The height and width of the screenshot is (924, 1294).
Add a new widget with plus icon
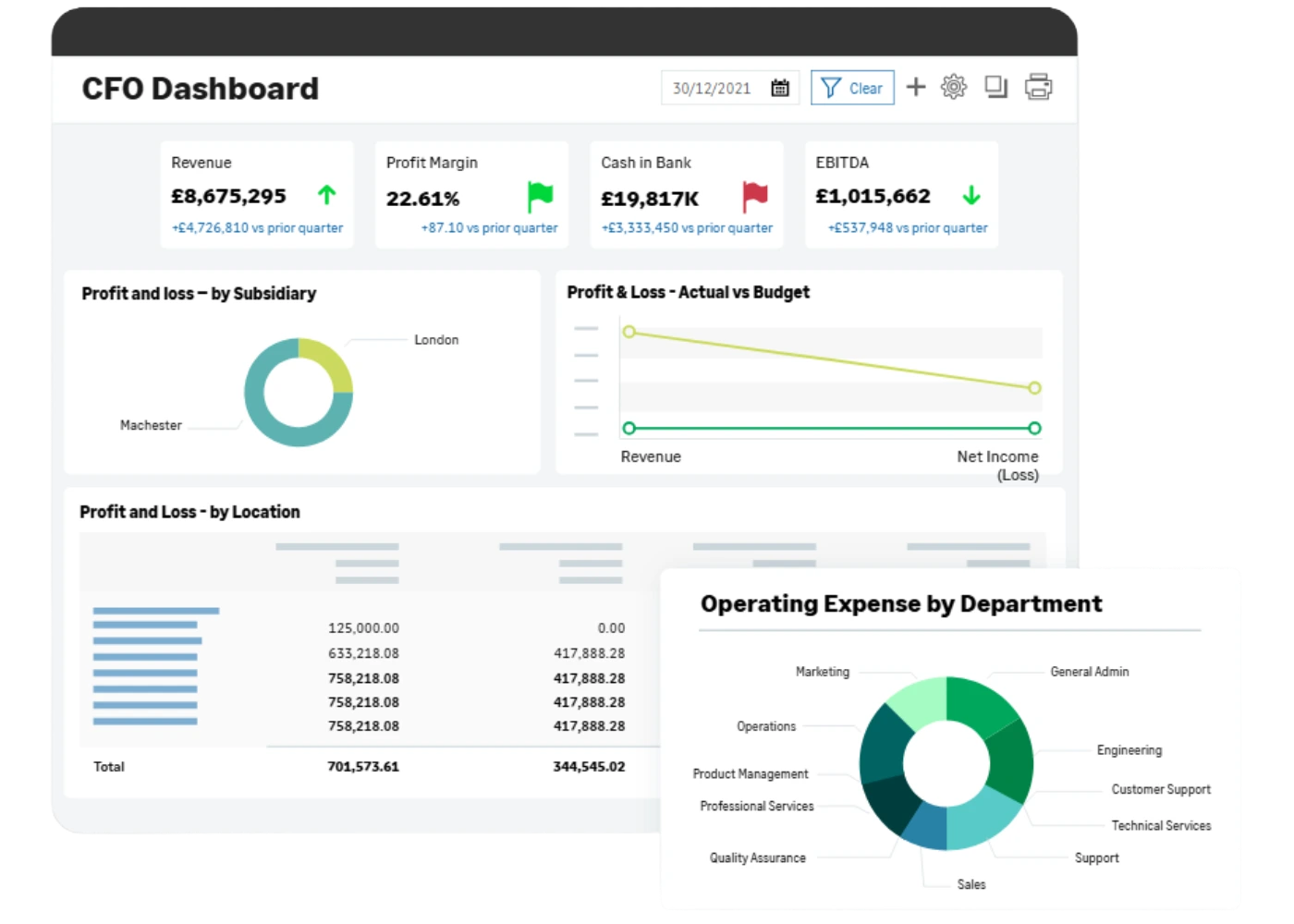[916, 87]
